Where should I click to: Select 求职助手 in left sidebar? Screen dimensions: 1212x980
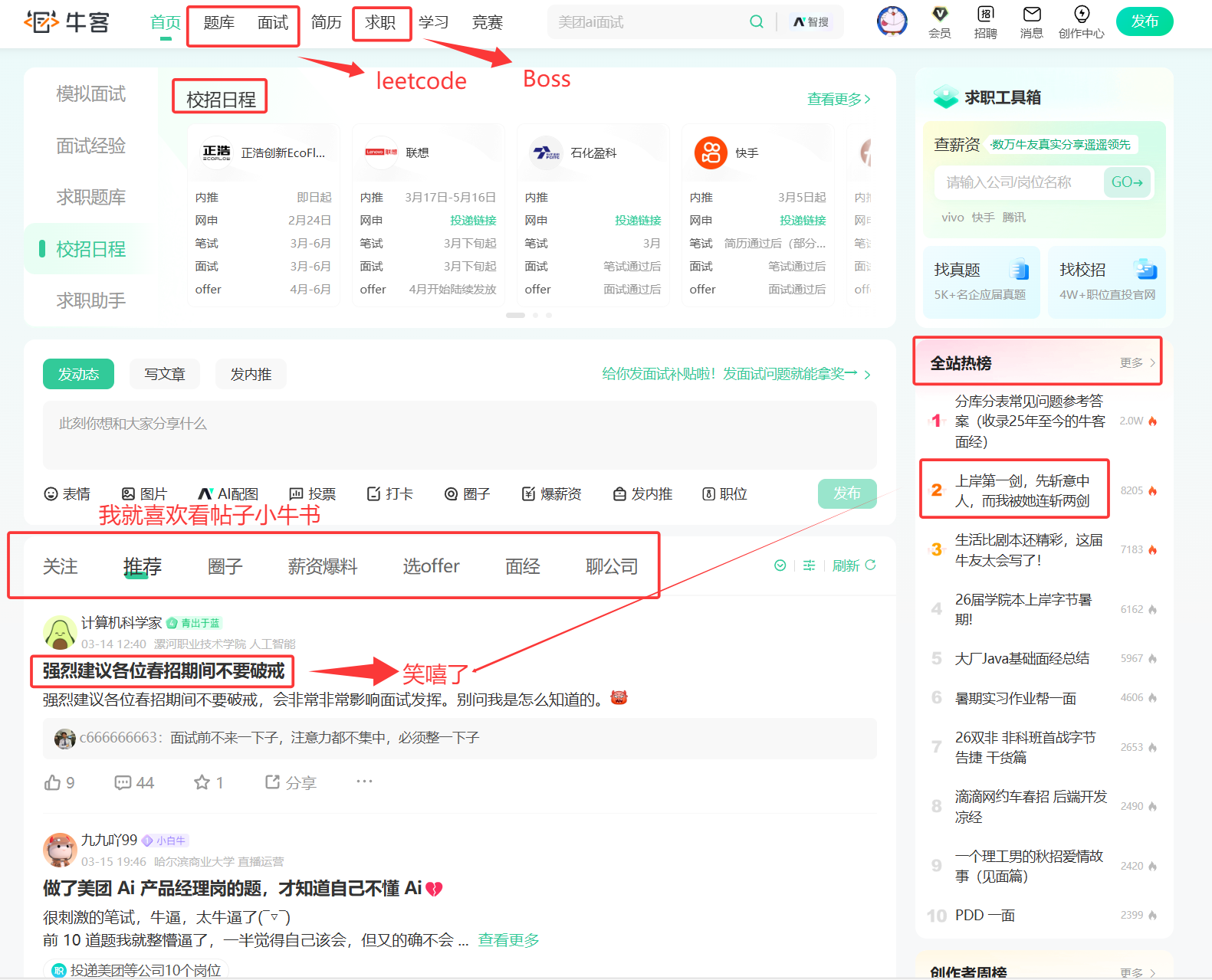(x=90, y=300)
